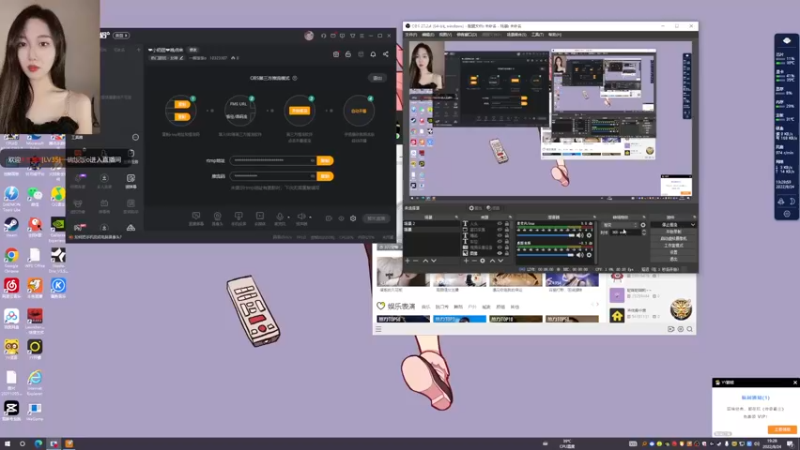Click the toolbox more-options circle icon
The width and height of the screenshot is (800, 450).
pos(135,137)
